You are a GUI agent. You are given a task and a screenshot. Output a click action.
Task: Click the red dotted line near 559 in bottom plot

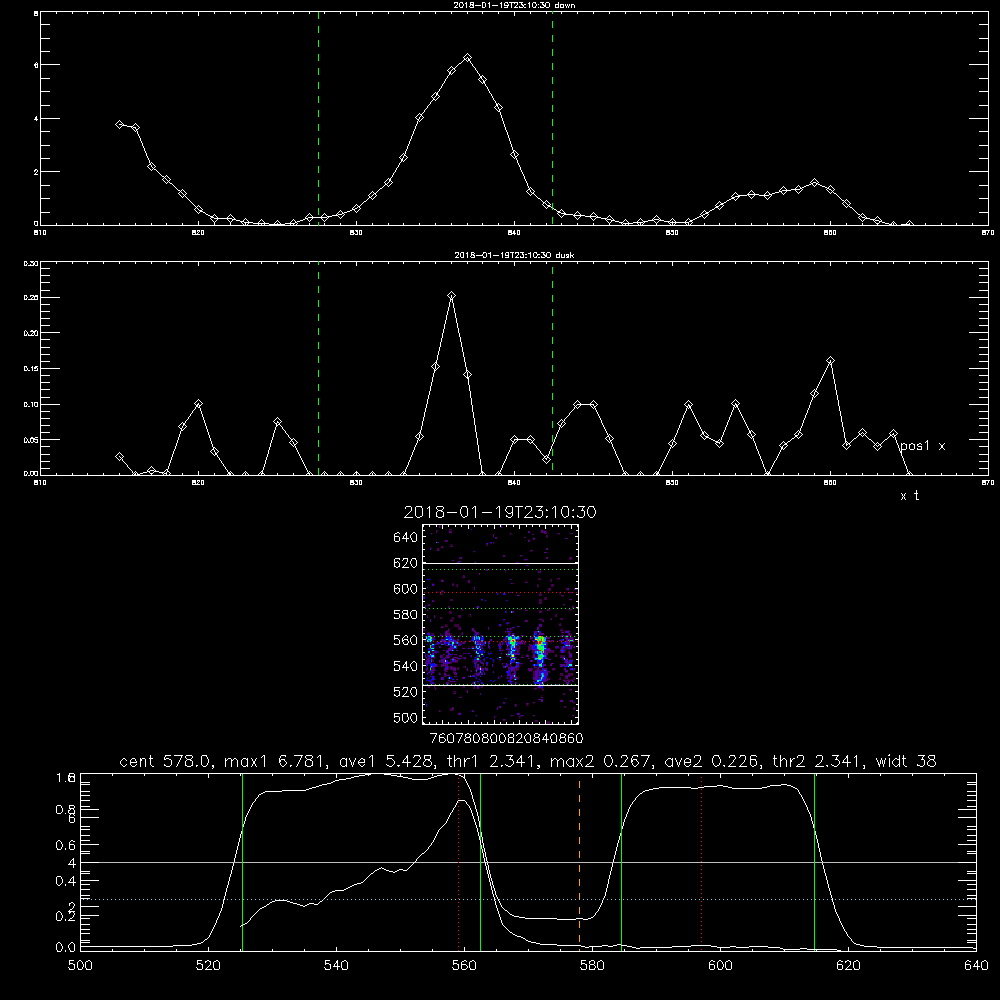459,861
